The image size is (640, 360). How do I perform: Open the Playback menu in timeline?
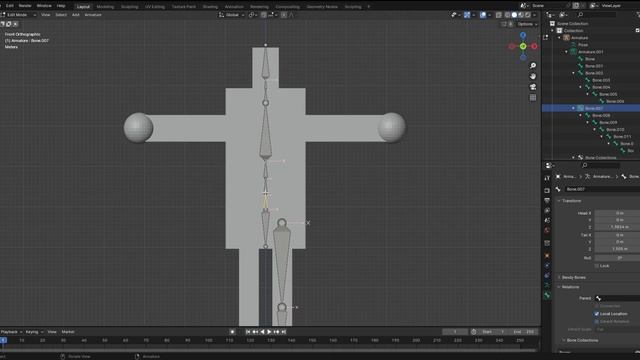point(11,332)
